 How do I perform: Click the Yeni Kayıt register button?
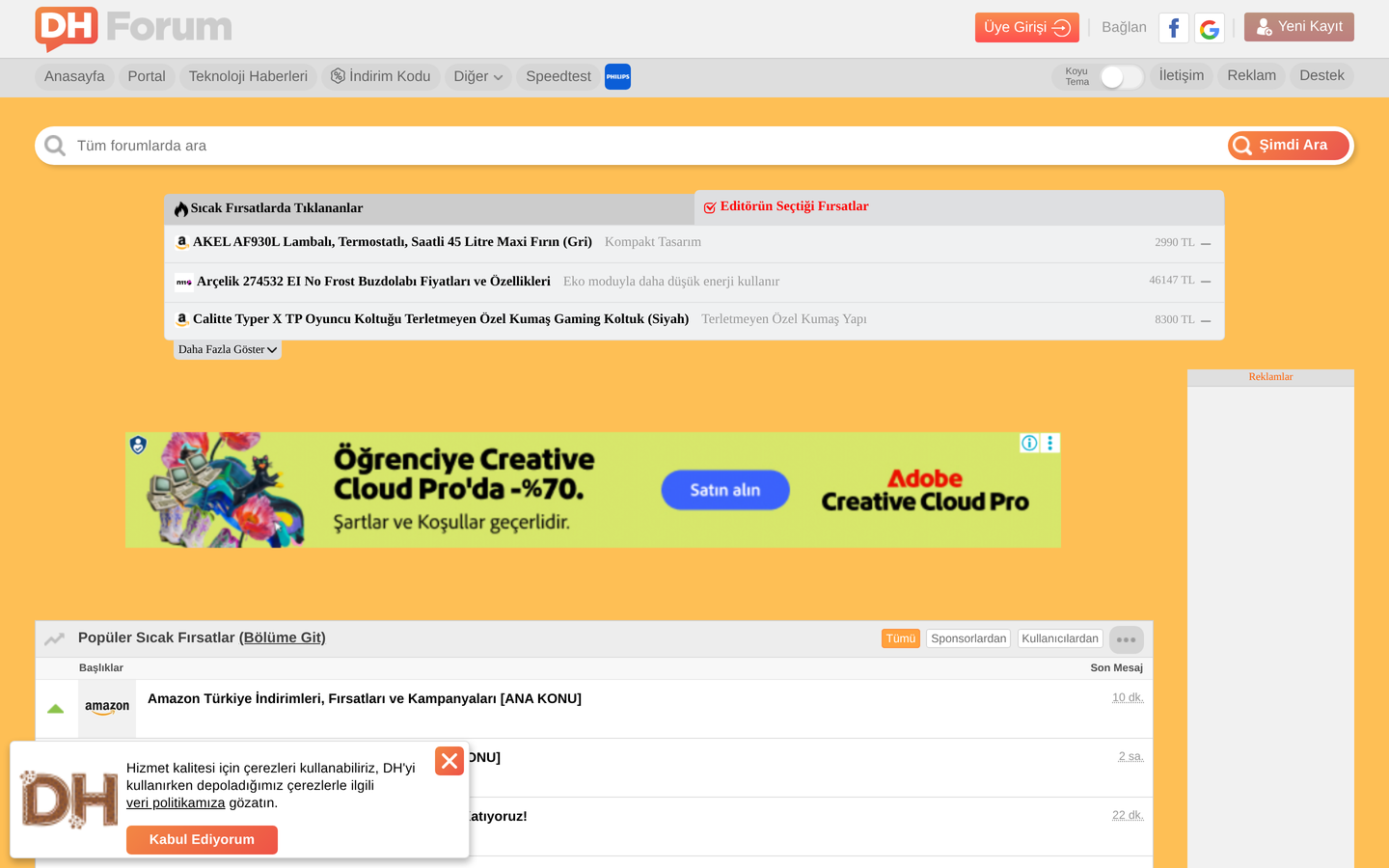[1299, 27]
